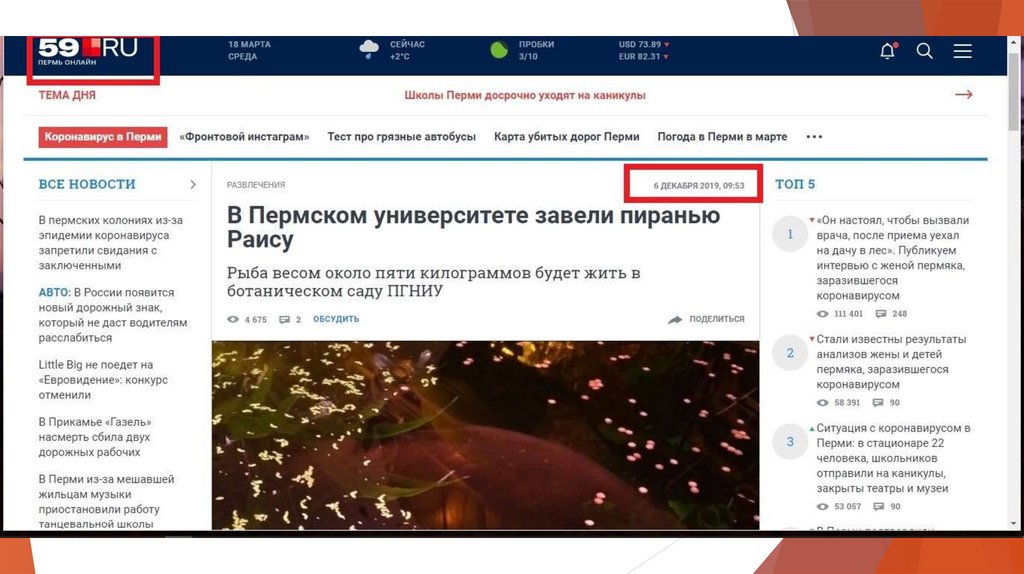This screenshot has height=574, width=1024.
Task: Click rank circle number 3
Action: click(790, 442)
